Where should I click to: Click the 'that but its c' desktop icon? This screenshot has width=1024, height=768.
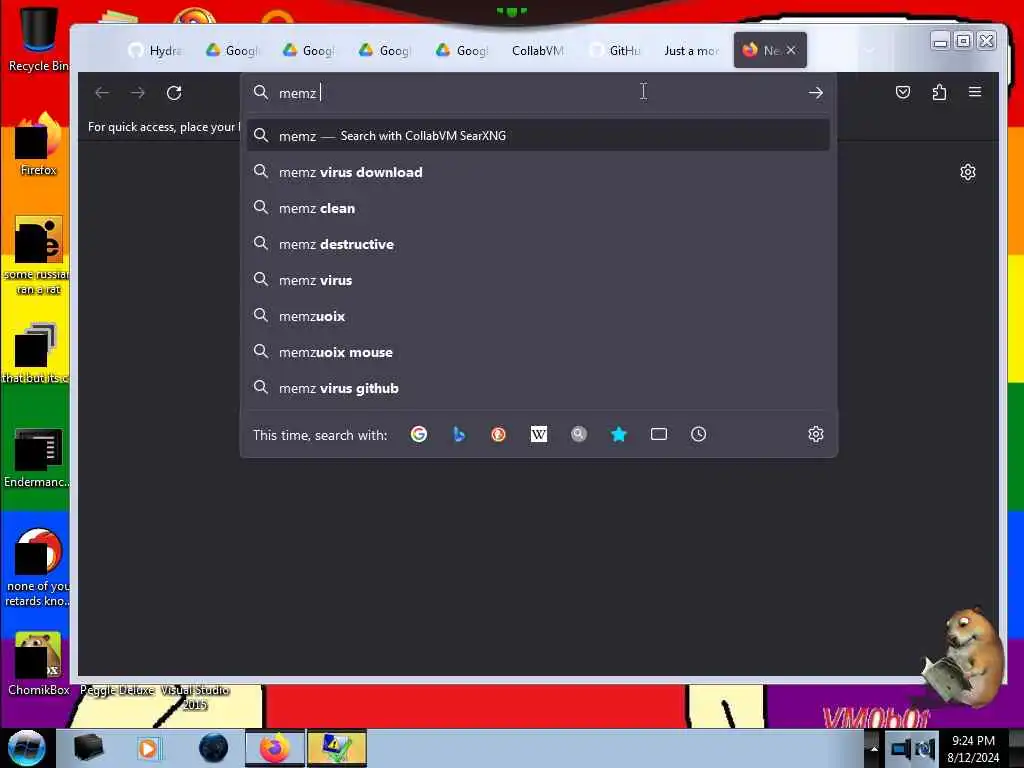[x=35, y=353]
